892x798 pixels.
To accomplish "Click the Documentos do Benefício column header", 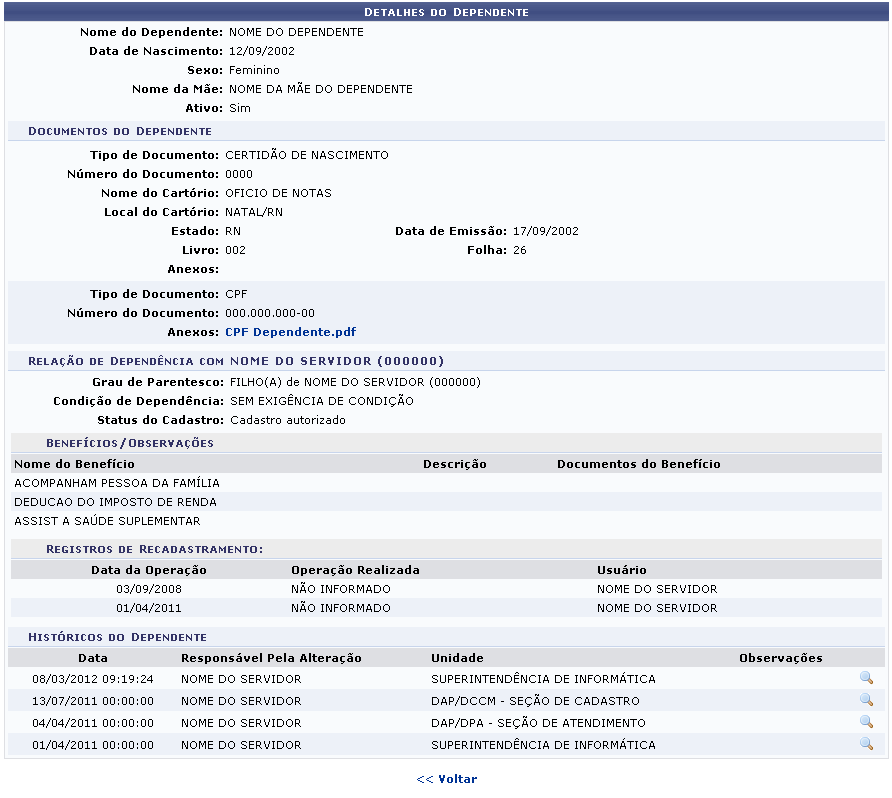I will (x=638, y=464).
